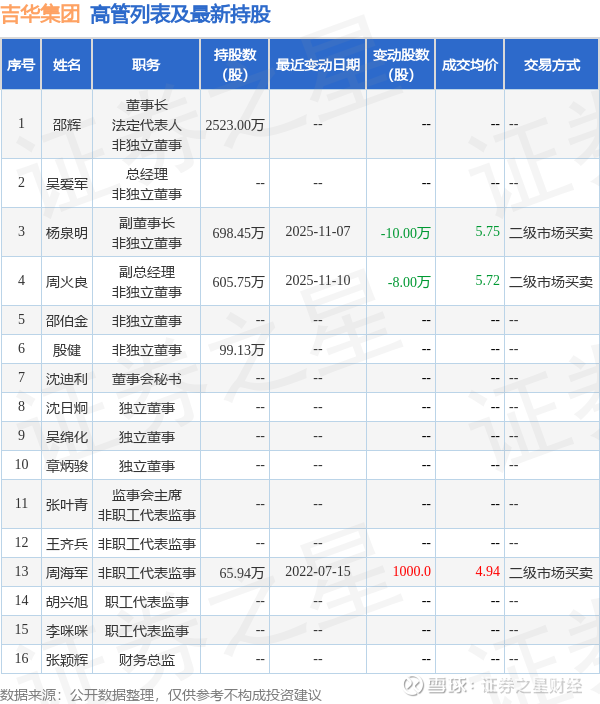Click the -8.00万 change value

click(409, 282)
